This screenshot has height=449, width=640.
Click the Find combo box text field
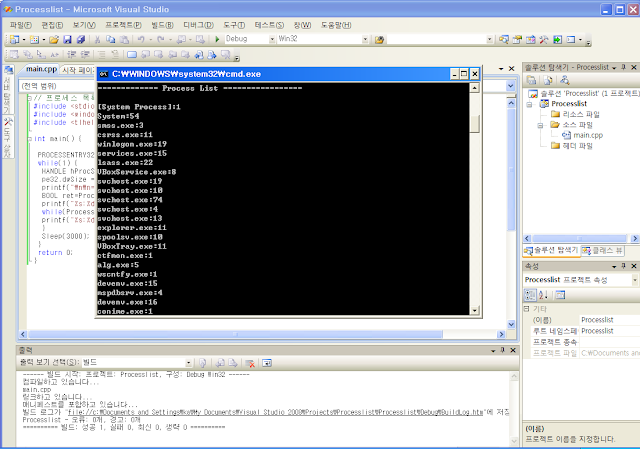tap(436, 40)
